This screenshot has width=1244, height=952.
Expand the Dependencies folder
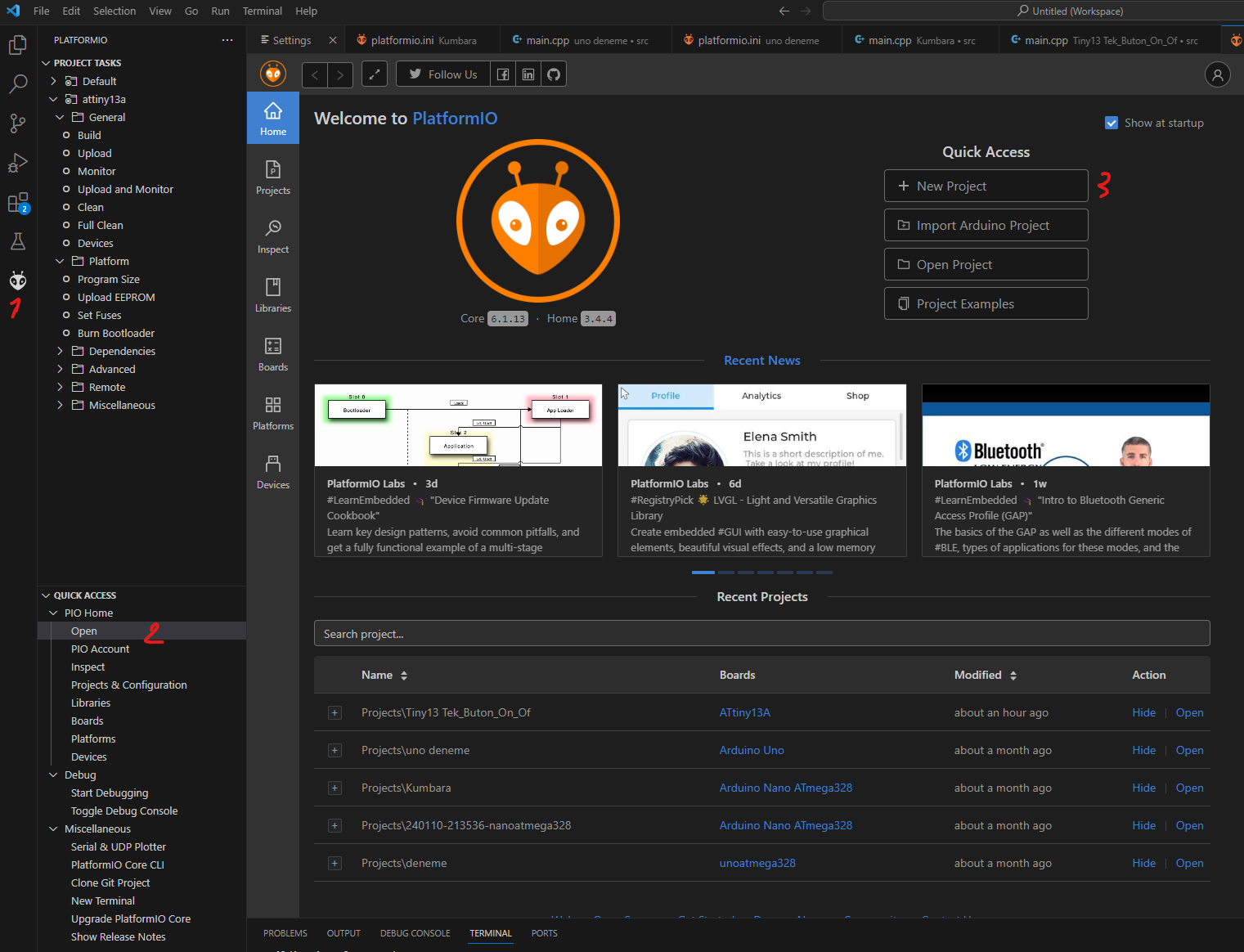(60, 351)
